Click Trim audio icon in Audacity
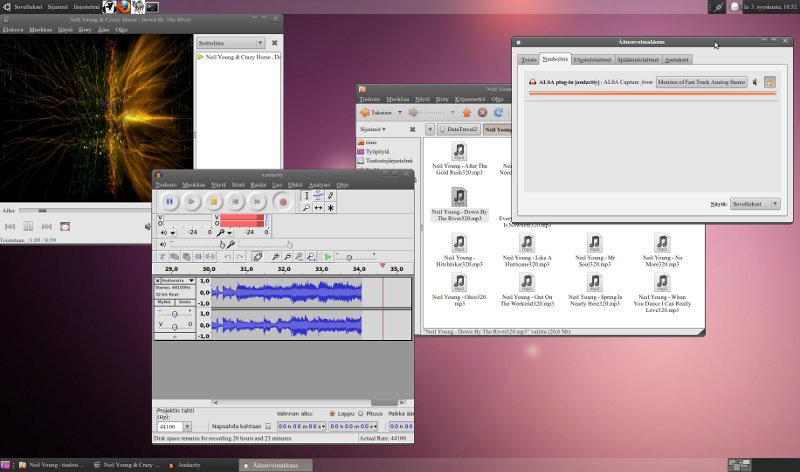This screenshot has width=800, height=472. point(198,257)
